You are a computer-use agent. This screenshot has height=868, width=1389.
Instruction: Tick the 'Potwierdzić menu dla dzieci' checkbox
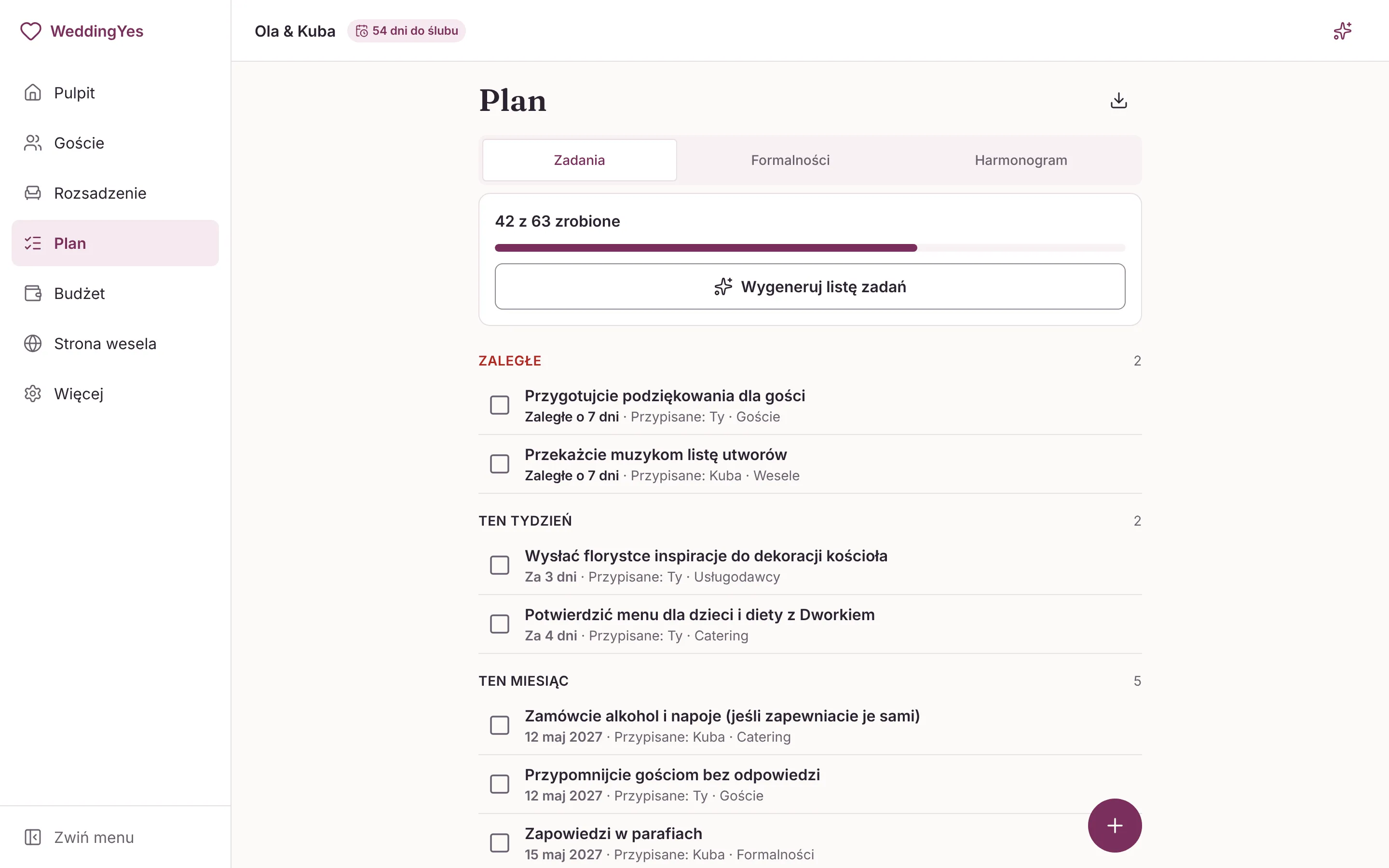pyautogui.click(x=499, y=624)
